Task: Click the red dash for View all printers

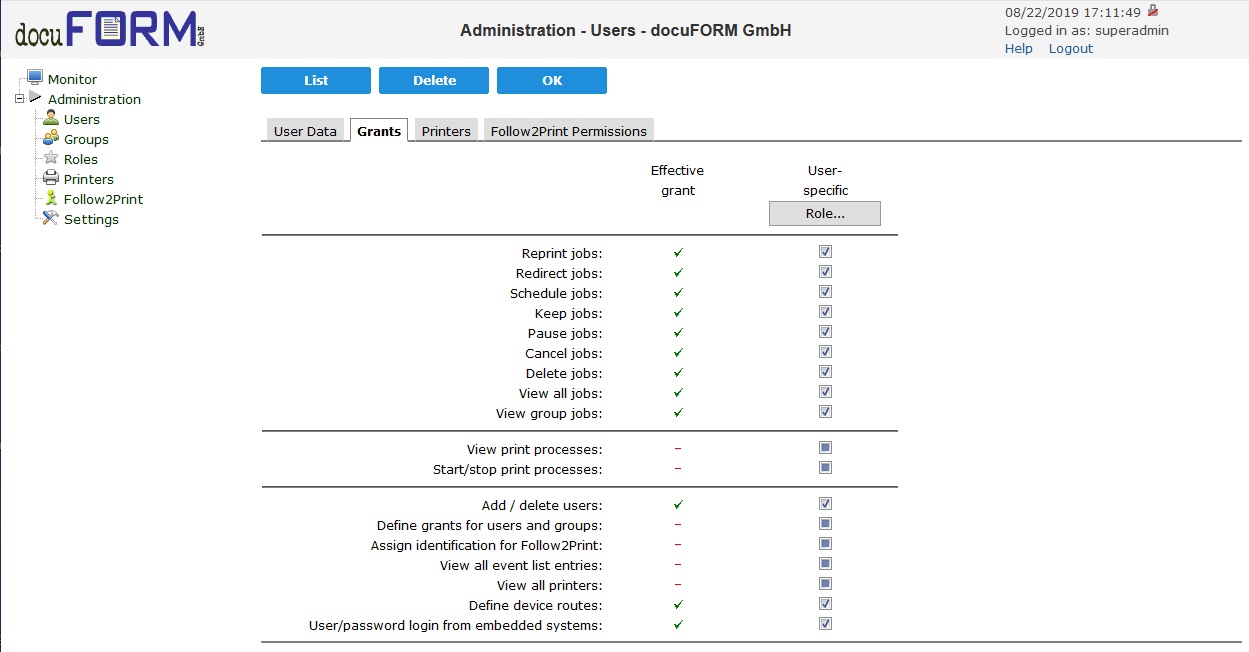Action: coord(678,585)
